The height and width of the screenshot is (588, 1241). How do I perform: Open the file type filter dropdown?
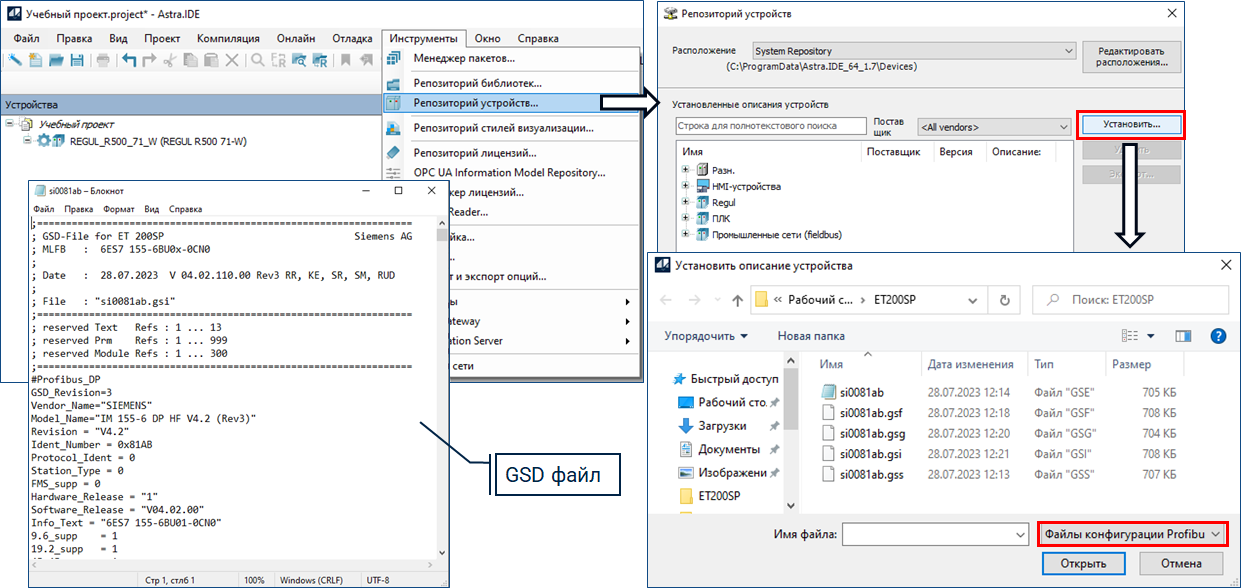1132,535
